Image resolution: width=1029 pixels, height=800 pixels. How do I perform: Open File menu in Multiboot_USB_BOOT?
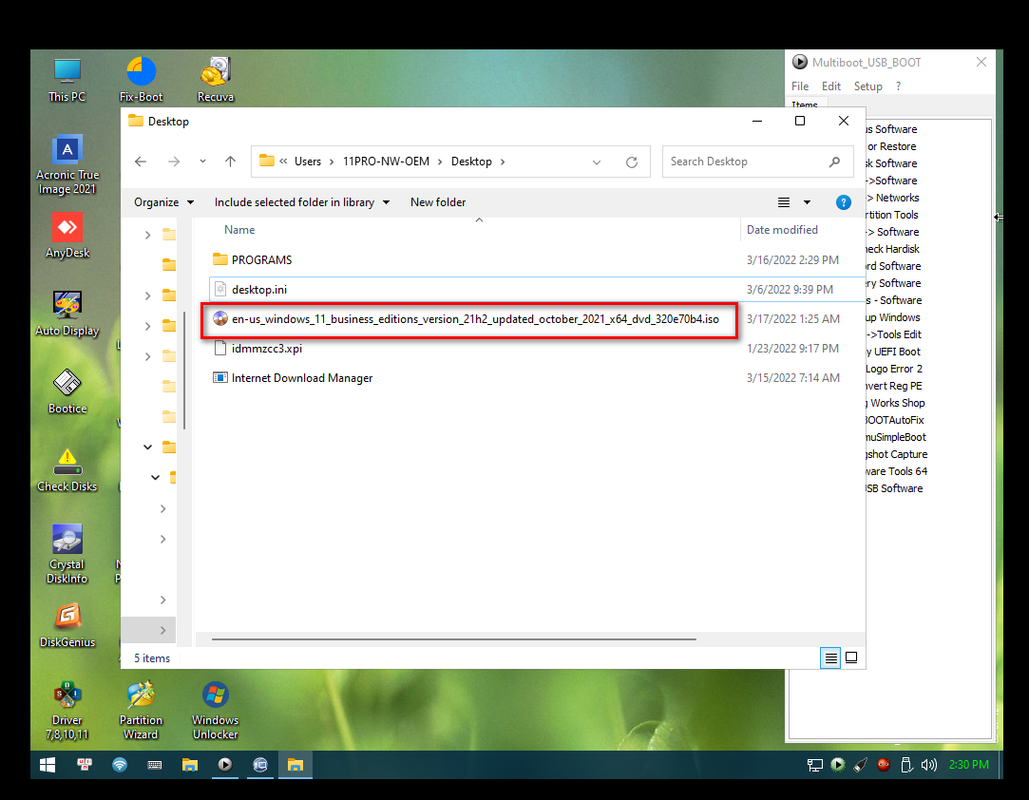[x=799, y=86]
